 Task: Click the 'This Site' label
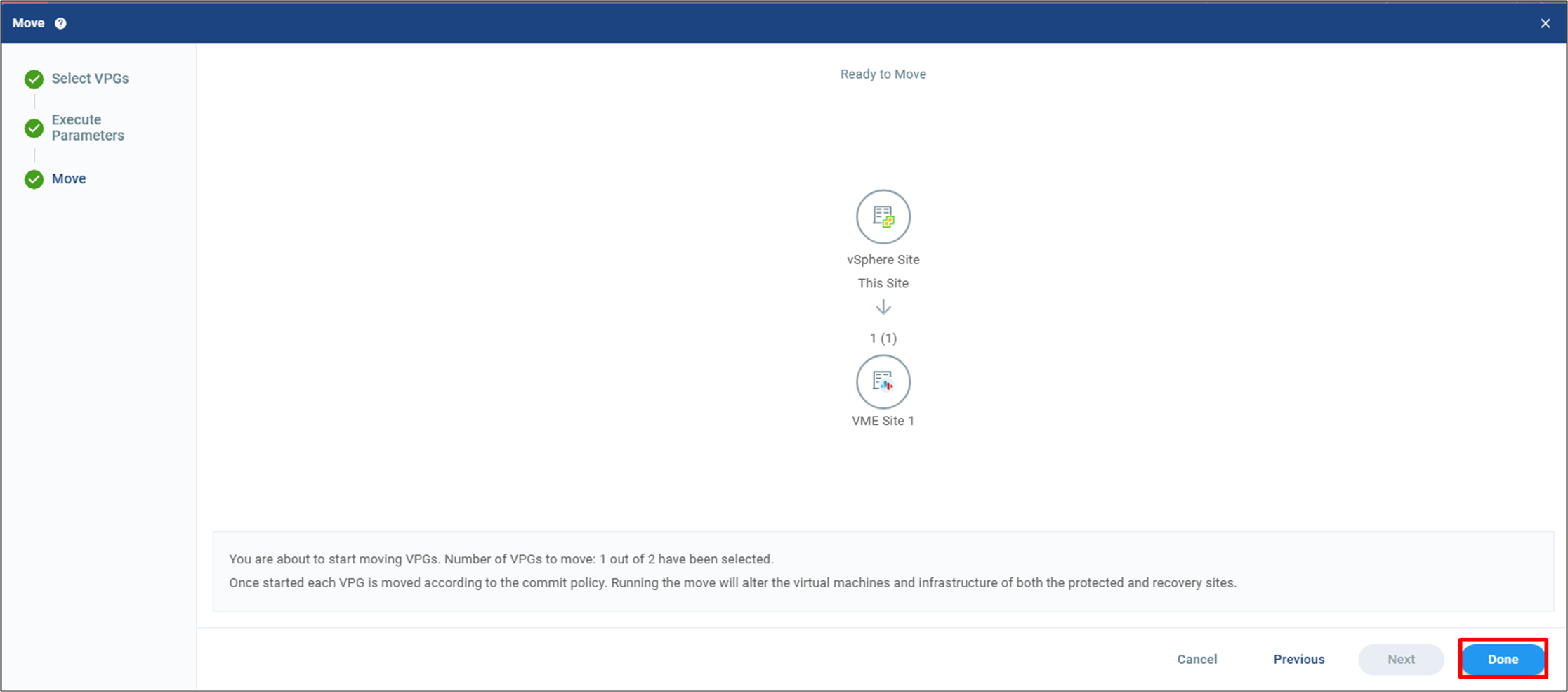tap(883, 283)
